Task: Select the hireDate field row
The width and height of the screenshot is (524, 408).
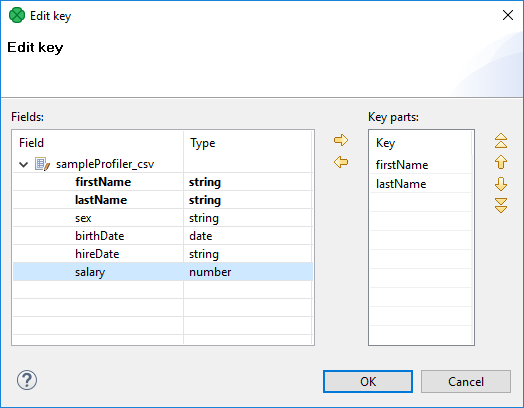Action: coord(163,254)
